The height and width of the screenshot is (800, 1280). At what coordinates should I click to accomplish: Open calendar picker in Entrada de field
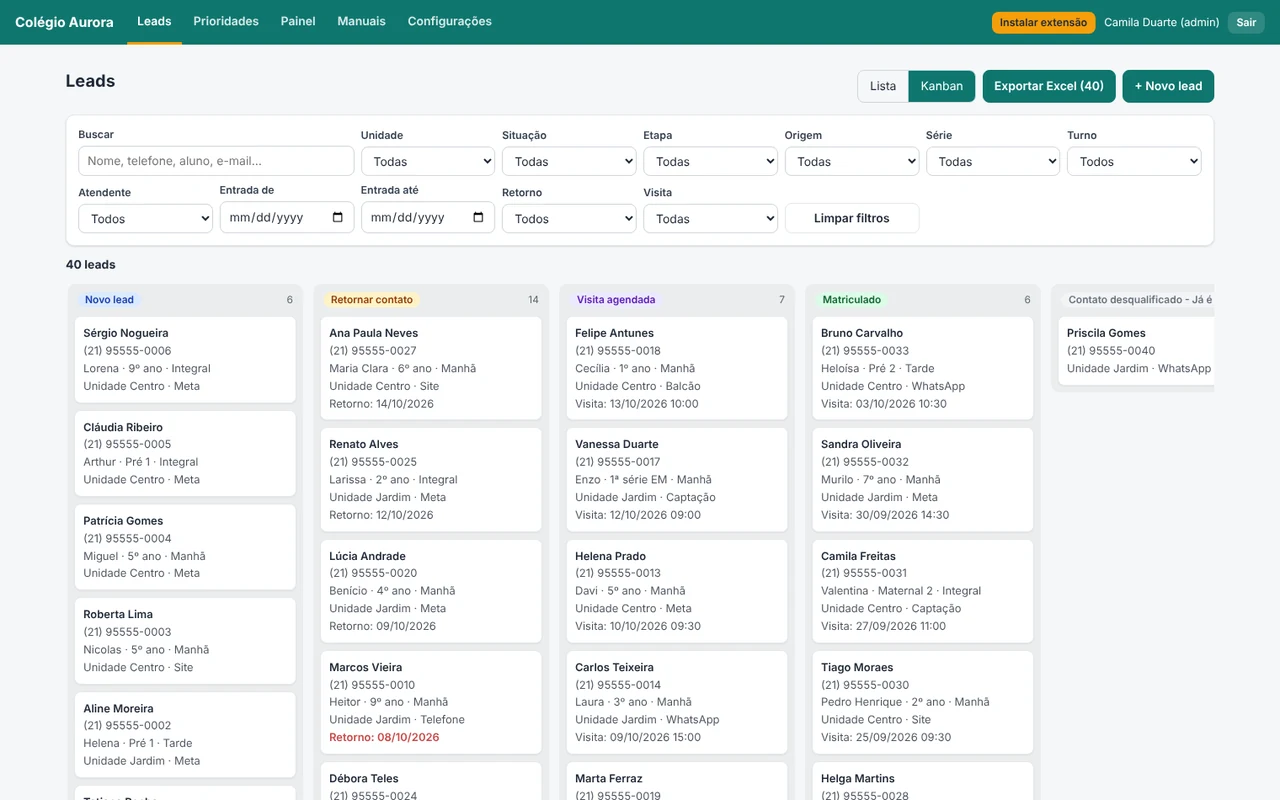(x=337, y=217)
